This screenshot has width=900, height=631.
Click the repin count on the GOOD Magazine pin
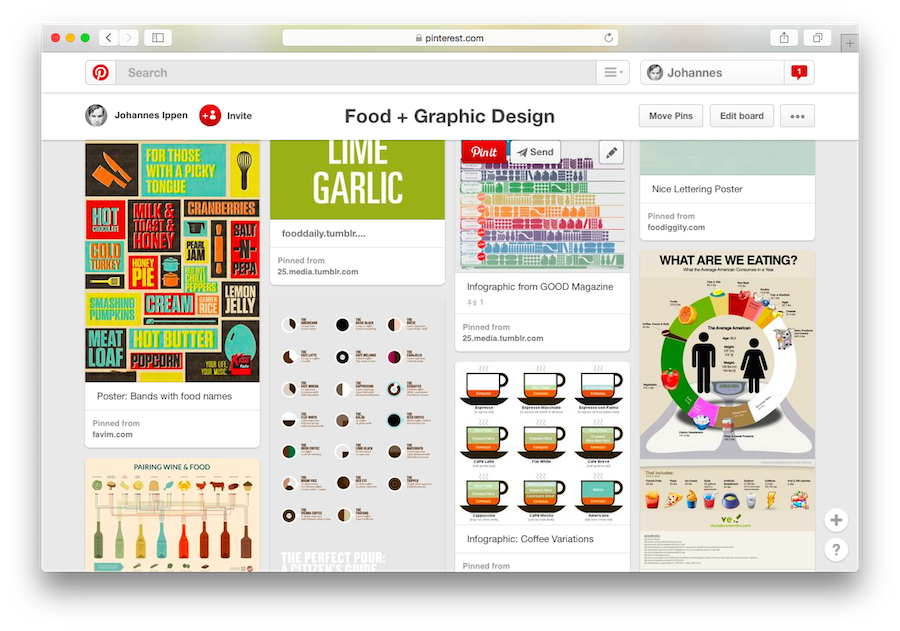point(476,302)
